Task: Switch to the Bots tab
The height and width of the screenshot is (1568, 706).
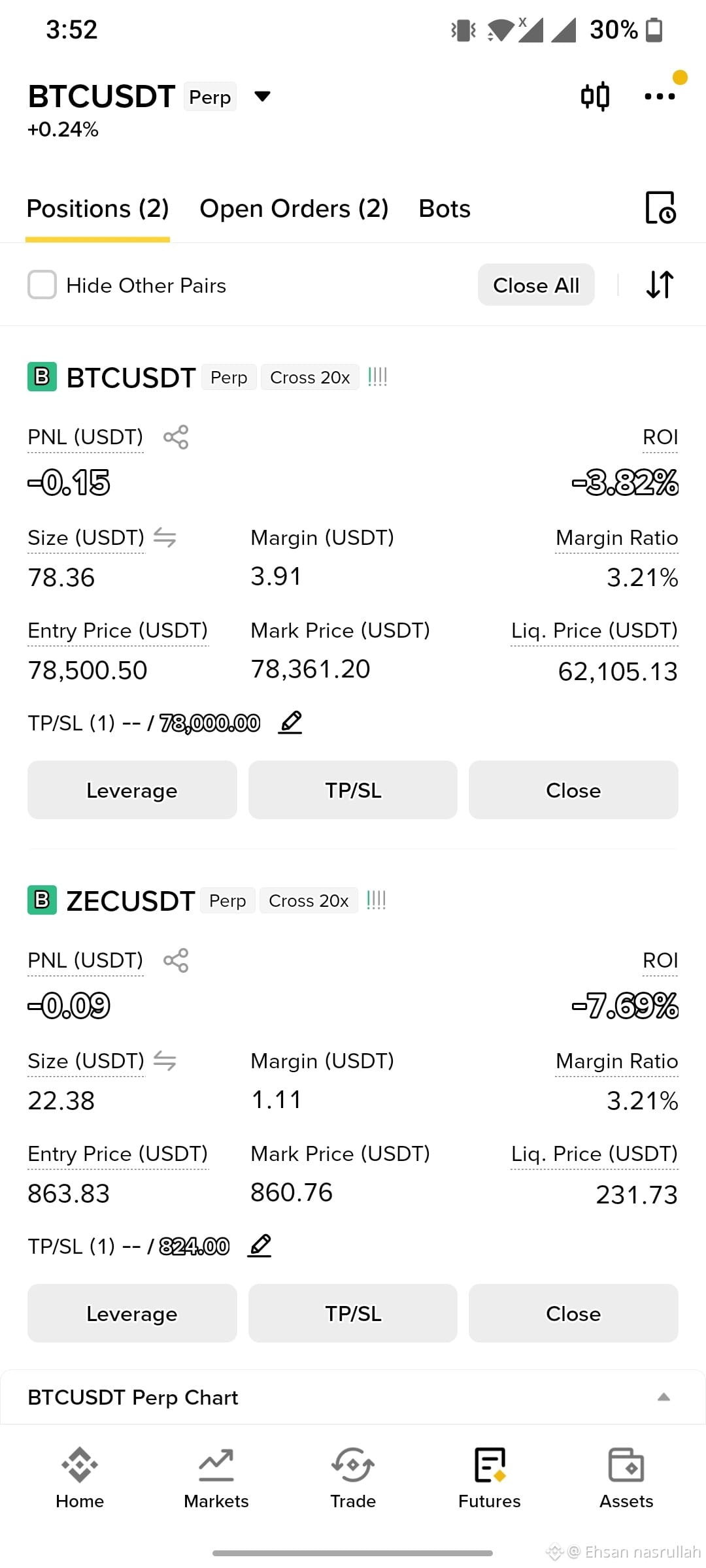Action: pyautogui.click(x=445, y=209)
